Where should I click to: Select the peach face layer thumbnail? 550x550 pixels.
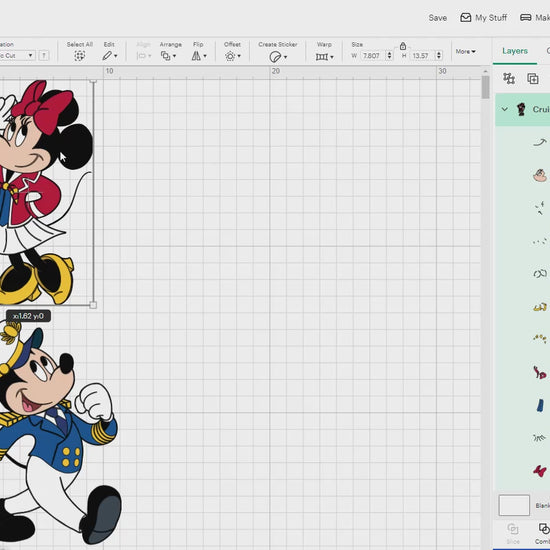(540, 175)
